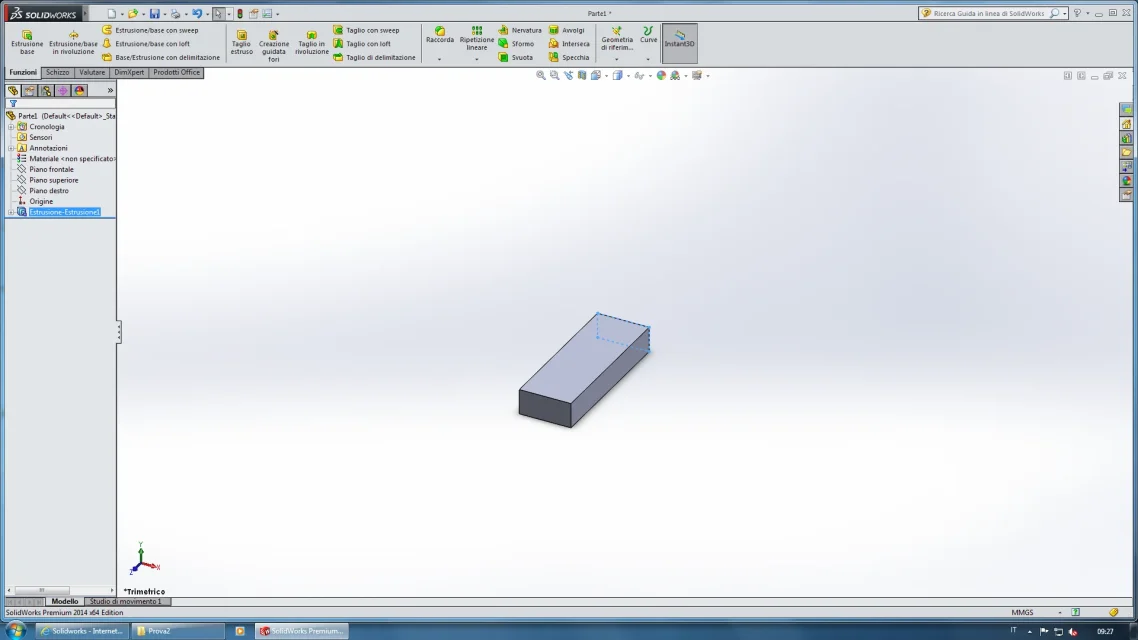Choose Estrusione/base con sweep
This screenshot has height=640, width=1138.
[x=150, y=30]
